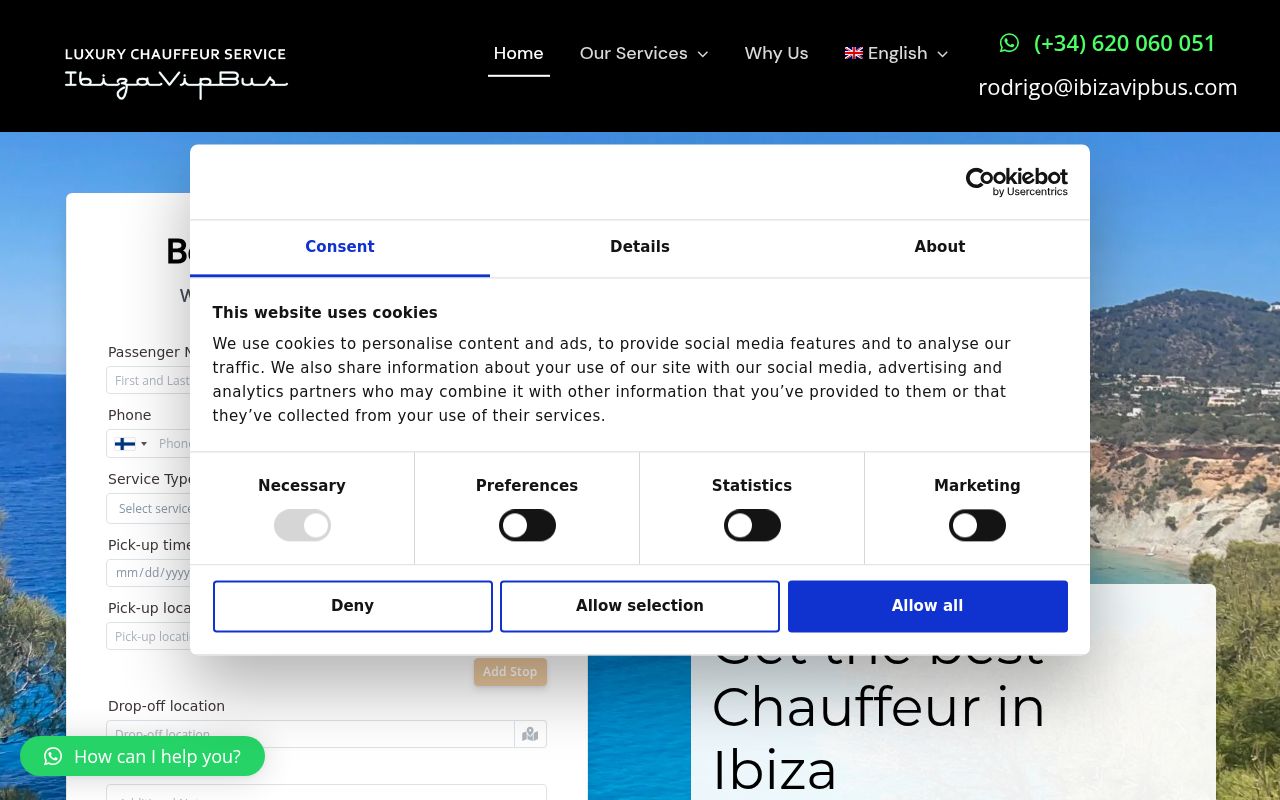This screenshot has width=1280, height=800.
Task: Click the rodrigo@ibizavipbus.com email link
Action: pyautogui.click(x=1107, y=87)
